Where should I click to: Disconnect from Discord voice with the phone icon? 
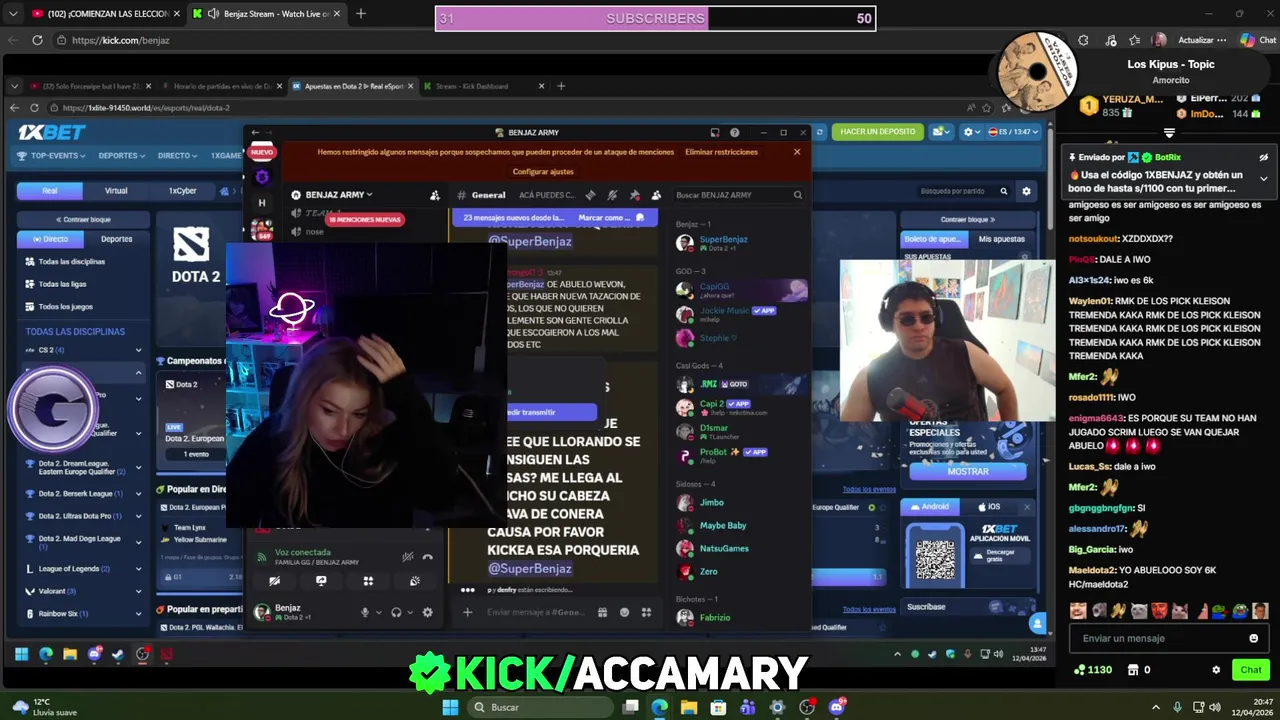coord(427,557)
